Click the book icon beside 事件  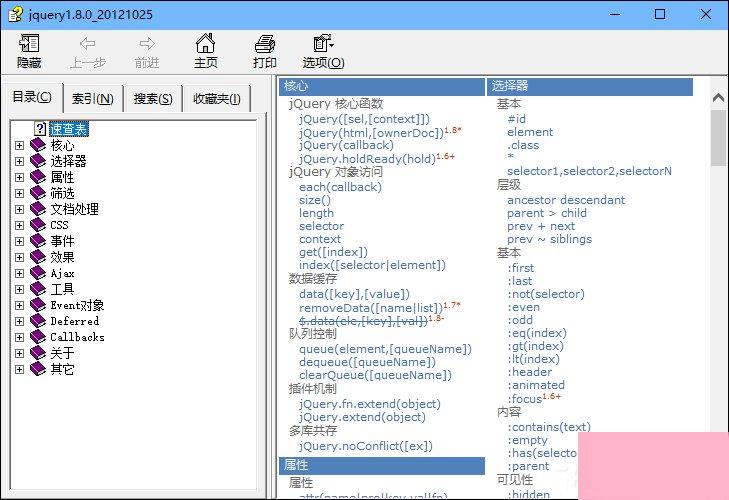click(38, 241)
